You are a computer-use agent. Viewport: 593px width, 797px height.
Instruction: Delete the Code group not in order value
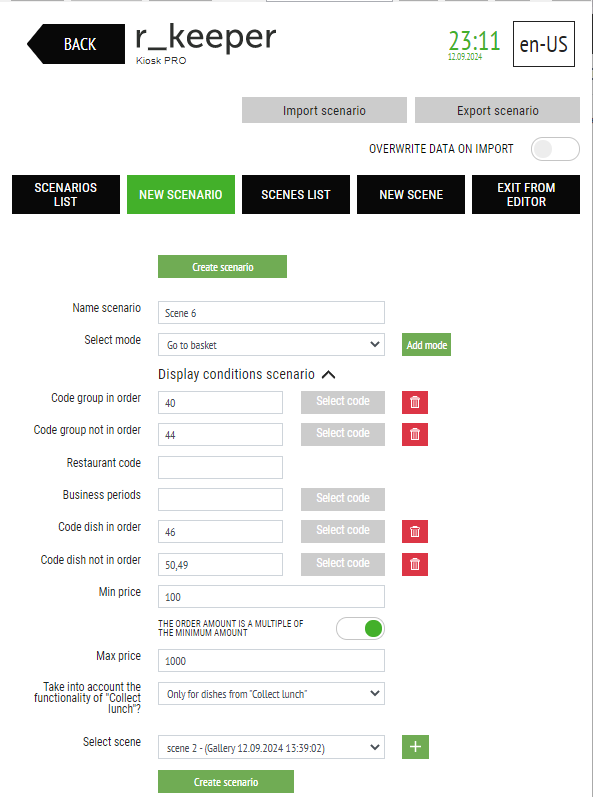tap(415, 434)
